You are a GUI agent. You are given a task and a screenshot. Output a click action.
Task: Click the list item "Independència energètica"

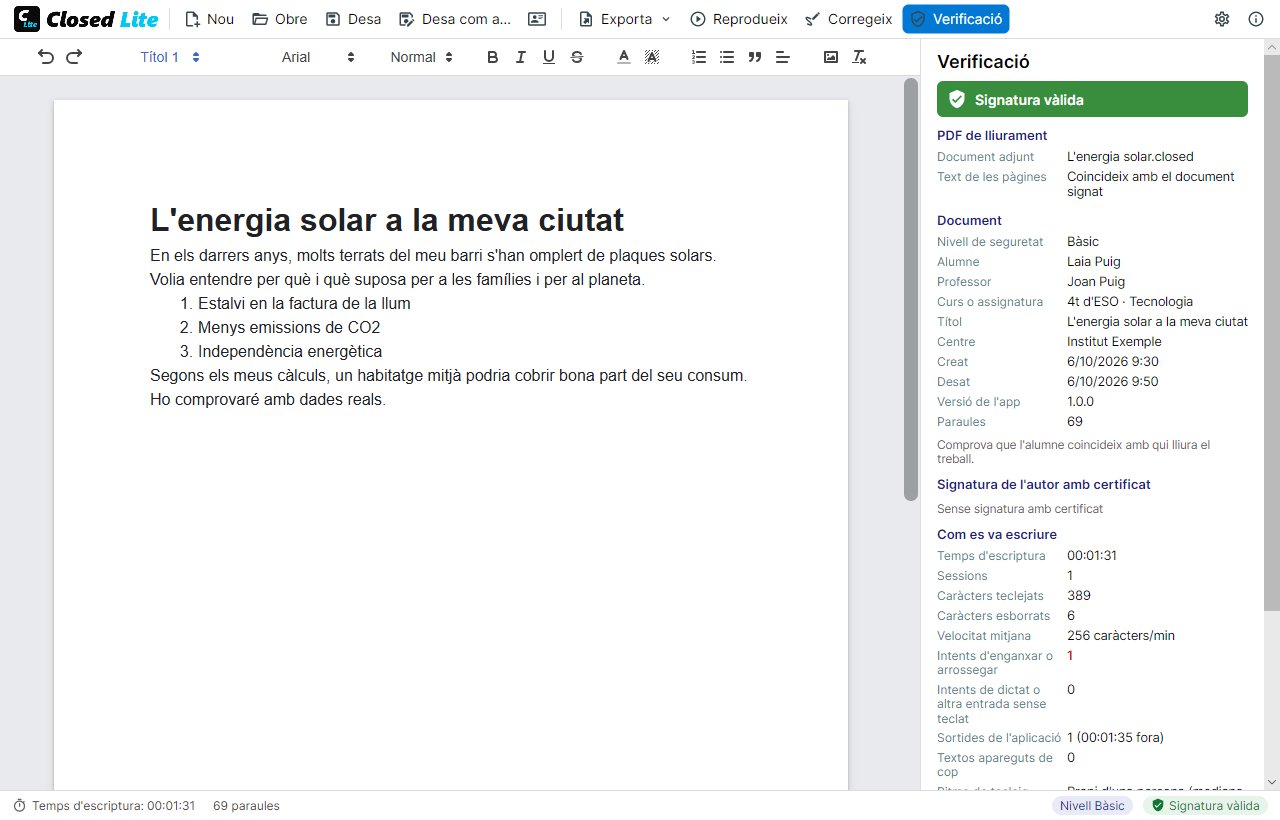(290, 351)
